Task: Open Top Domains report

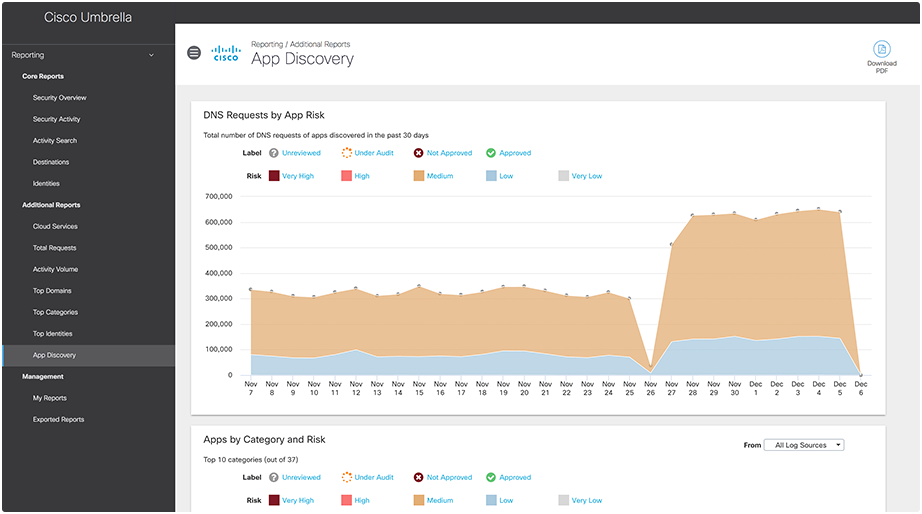Action: 52,291
